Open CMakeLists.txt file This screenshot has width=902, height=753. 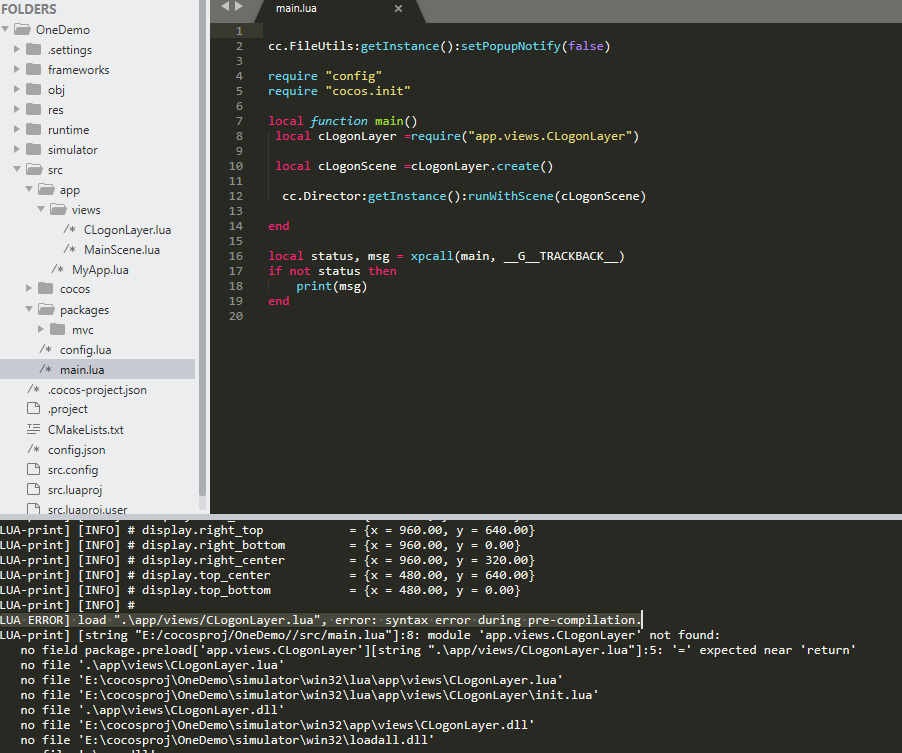pos(86,430)
